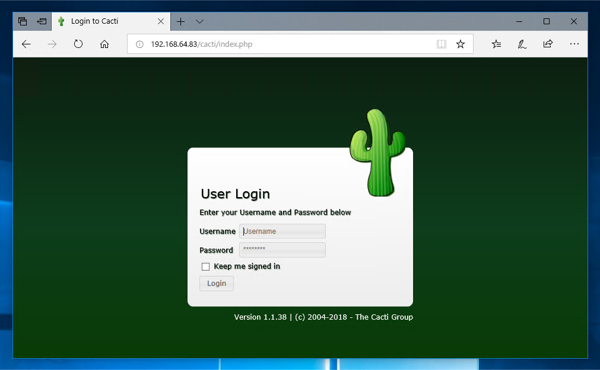
Task: Close the Login to Cacti tab
Action: pyautogui.click(x=161, y=21)
